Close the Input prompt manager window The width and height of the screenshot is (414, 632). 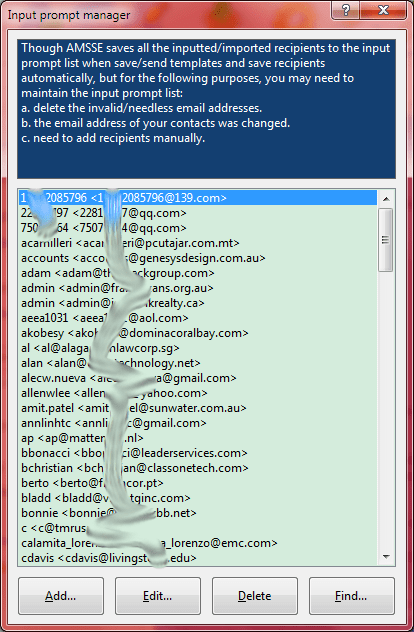point(383,10)
